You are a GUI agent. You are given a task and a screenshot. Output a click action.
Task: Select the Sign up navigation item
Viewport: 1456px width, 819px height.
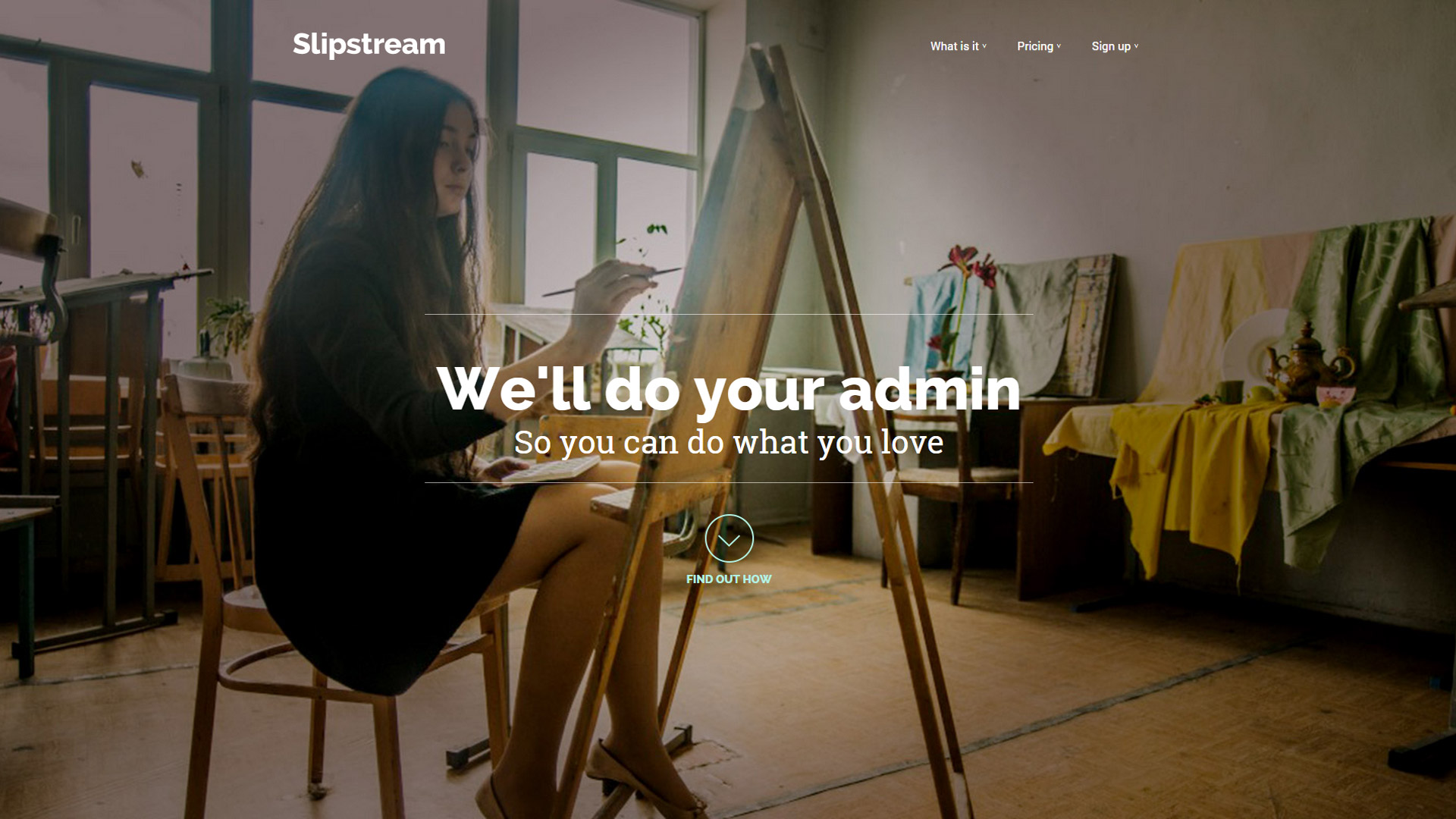click(1110, 46)
